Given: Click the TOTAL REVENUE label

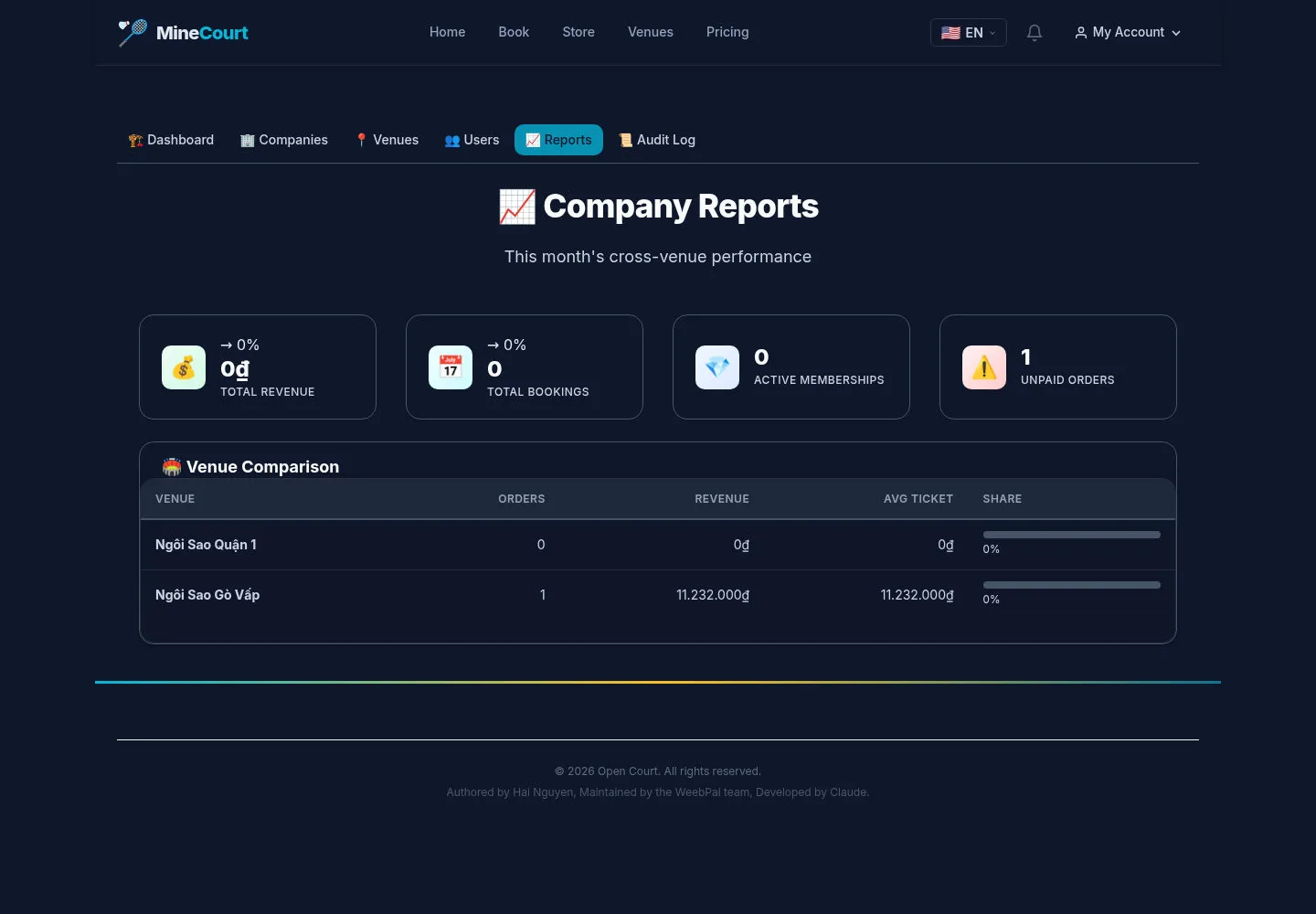Looking at the screenshot, I should click(268, 392).
